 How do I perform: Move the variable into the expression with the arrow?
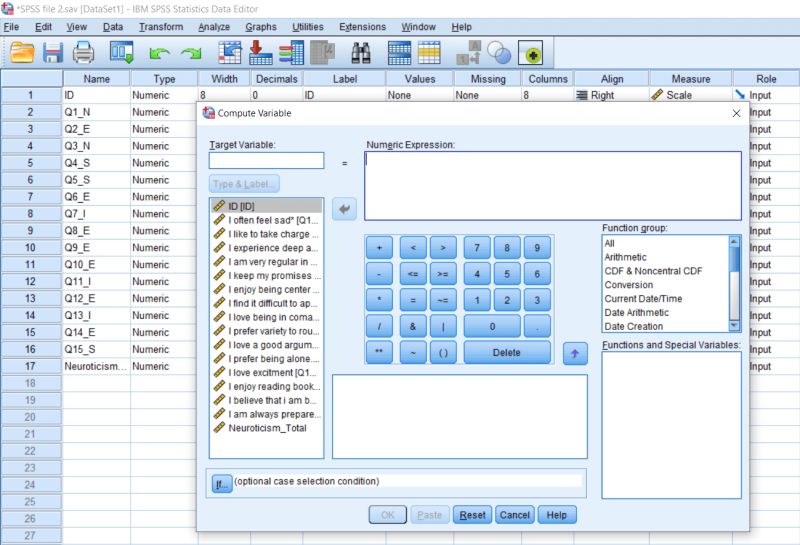pos(344,209)
